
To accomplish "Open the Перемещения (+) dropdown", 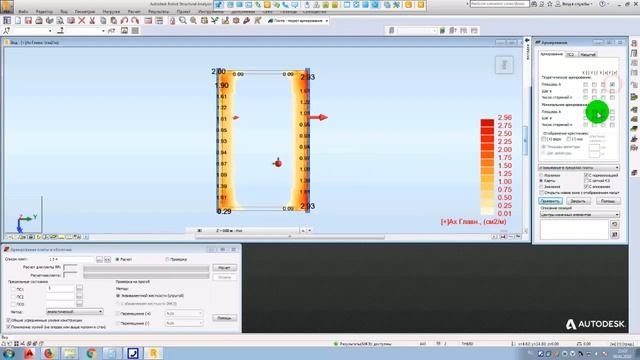I will click(184, 313).
